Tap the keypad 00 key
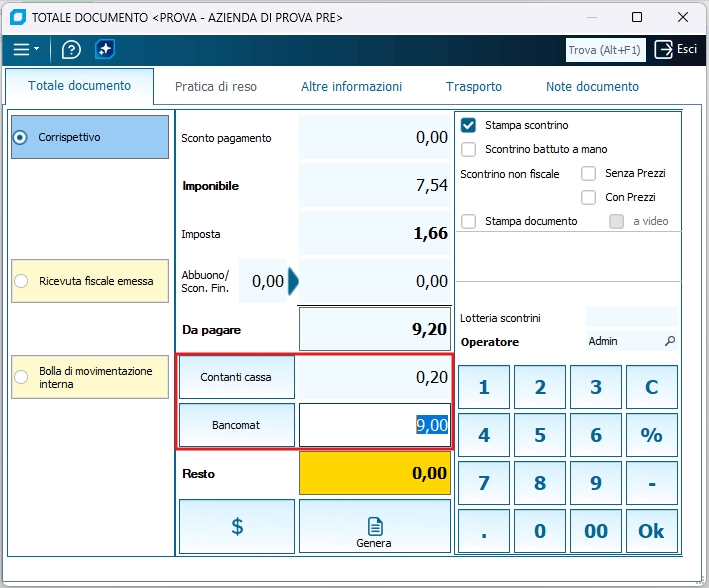Screen dimensions: 709x588 click(596, 531)
